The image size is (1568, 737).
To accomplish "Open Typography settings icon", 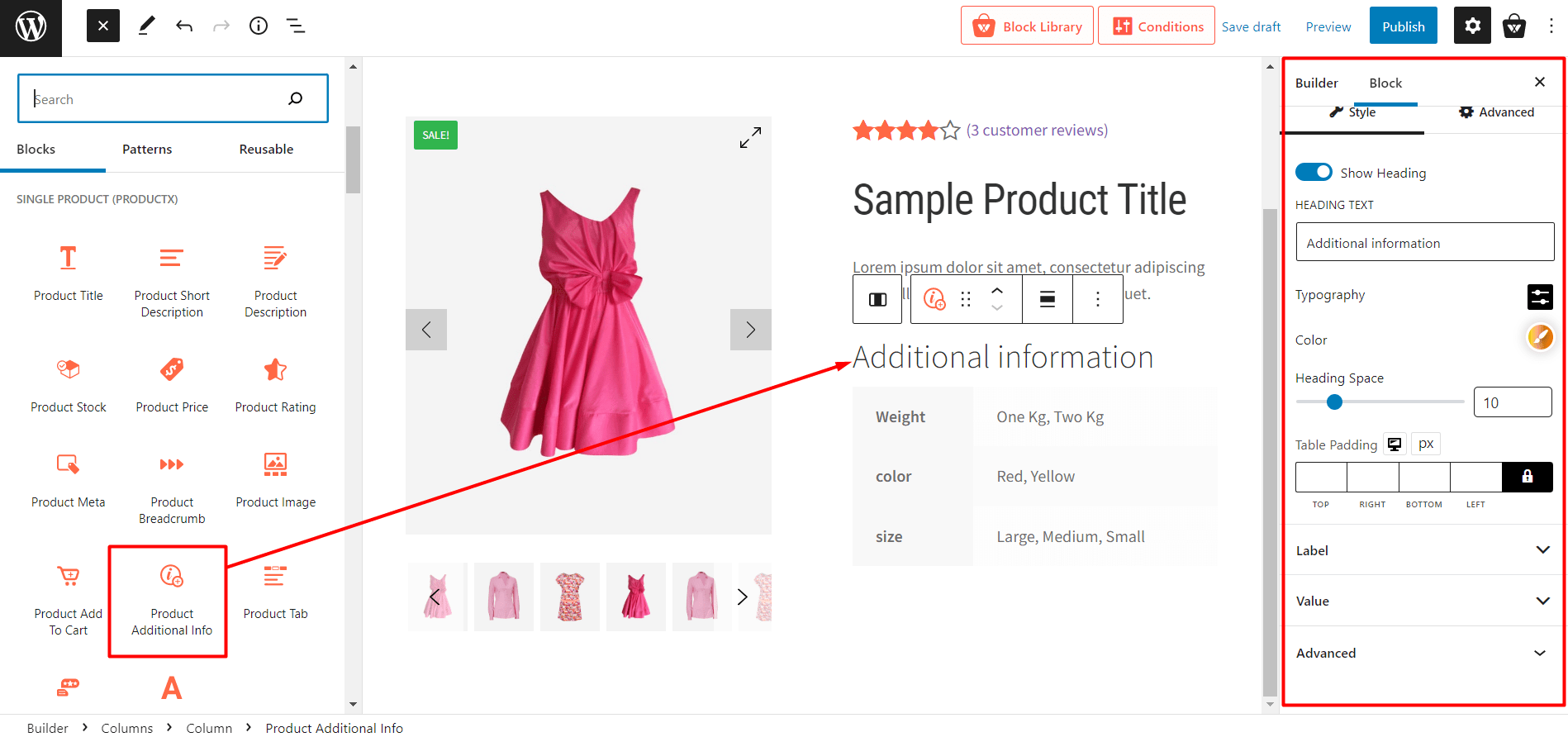I will pos(1540,297).
